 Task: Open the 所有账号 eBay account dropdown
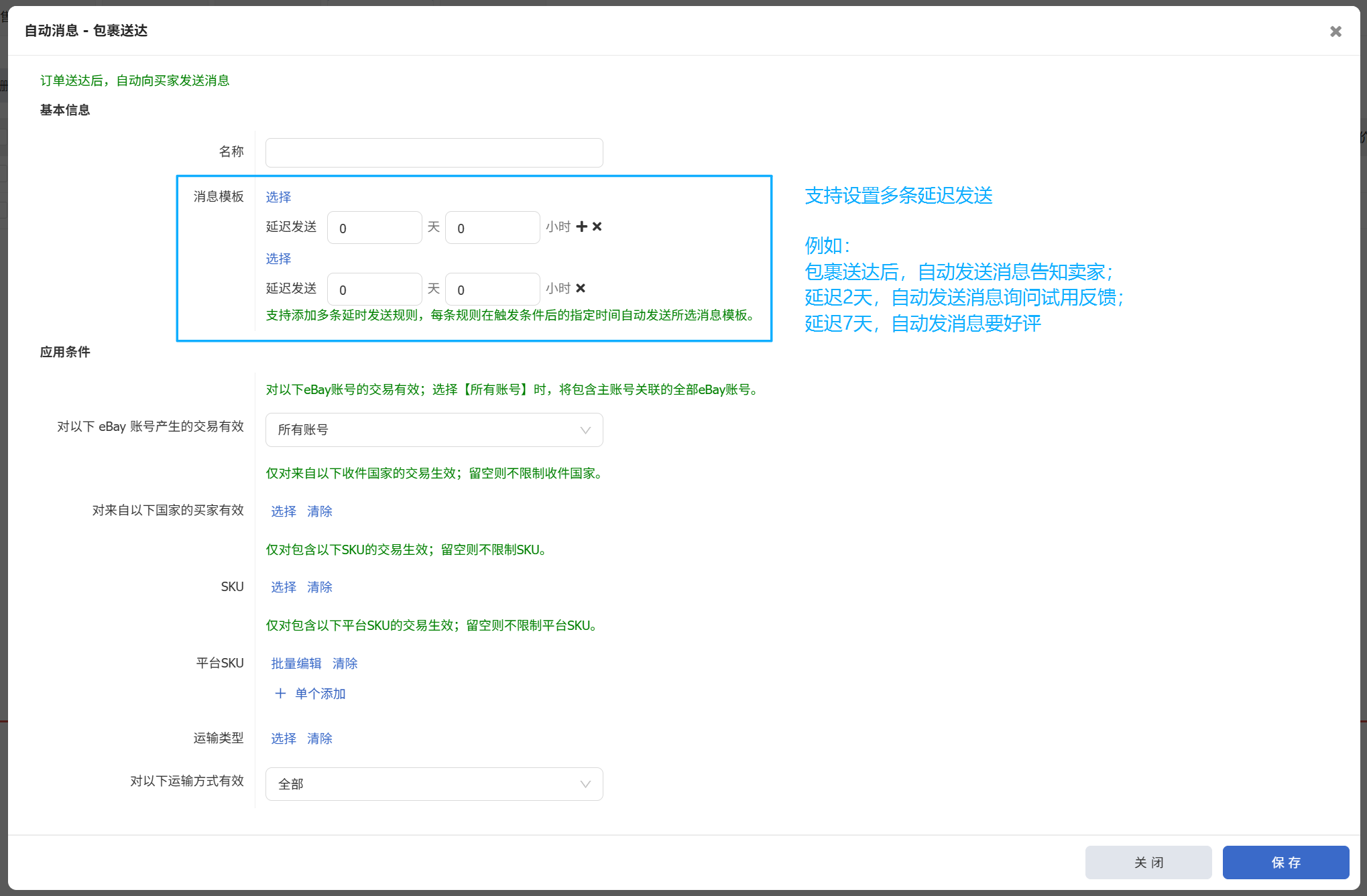tap(434, 430)
